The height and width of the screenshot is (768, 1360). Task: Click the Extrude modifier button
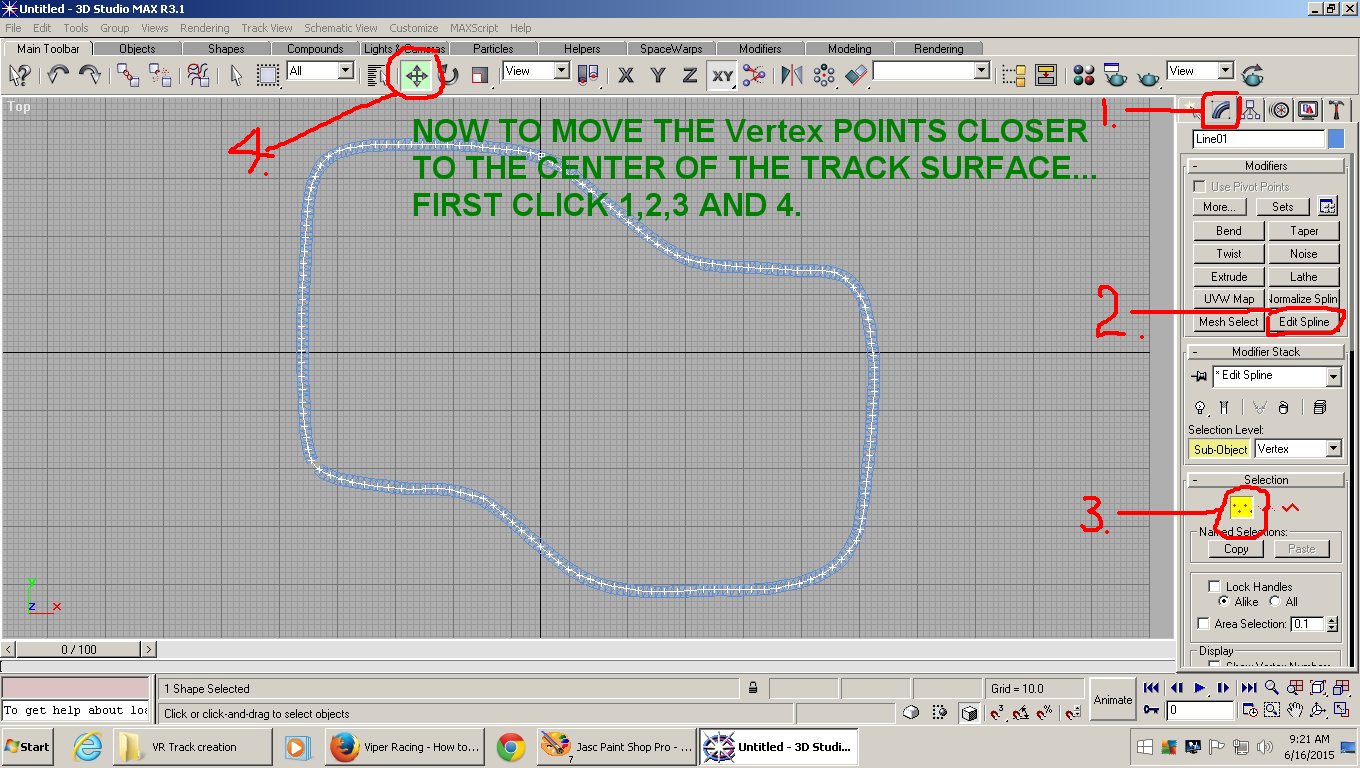pyautogui.click(x=1229, y=277)
